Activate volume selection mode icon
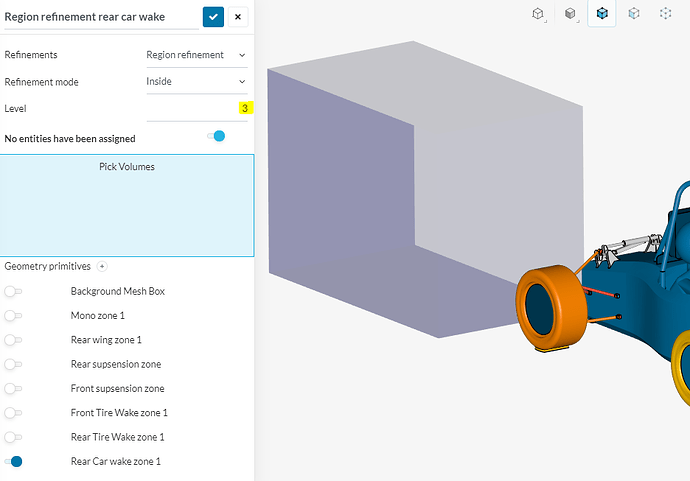The width and height of the screenshot is (690, 481). tap(602, 14)
